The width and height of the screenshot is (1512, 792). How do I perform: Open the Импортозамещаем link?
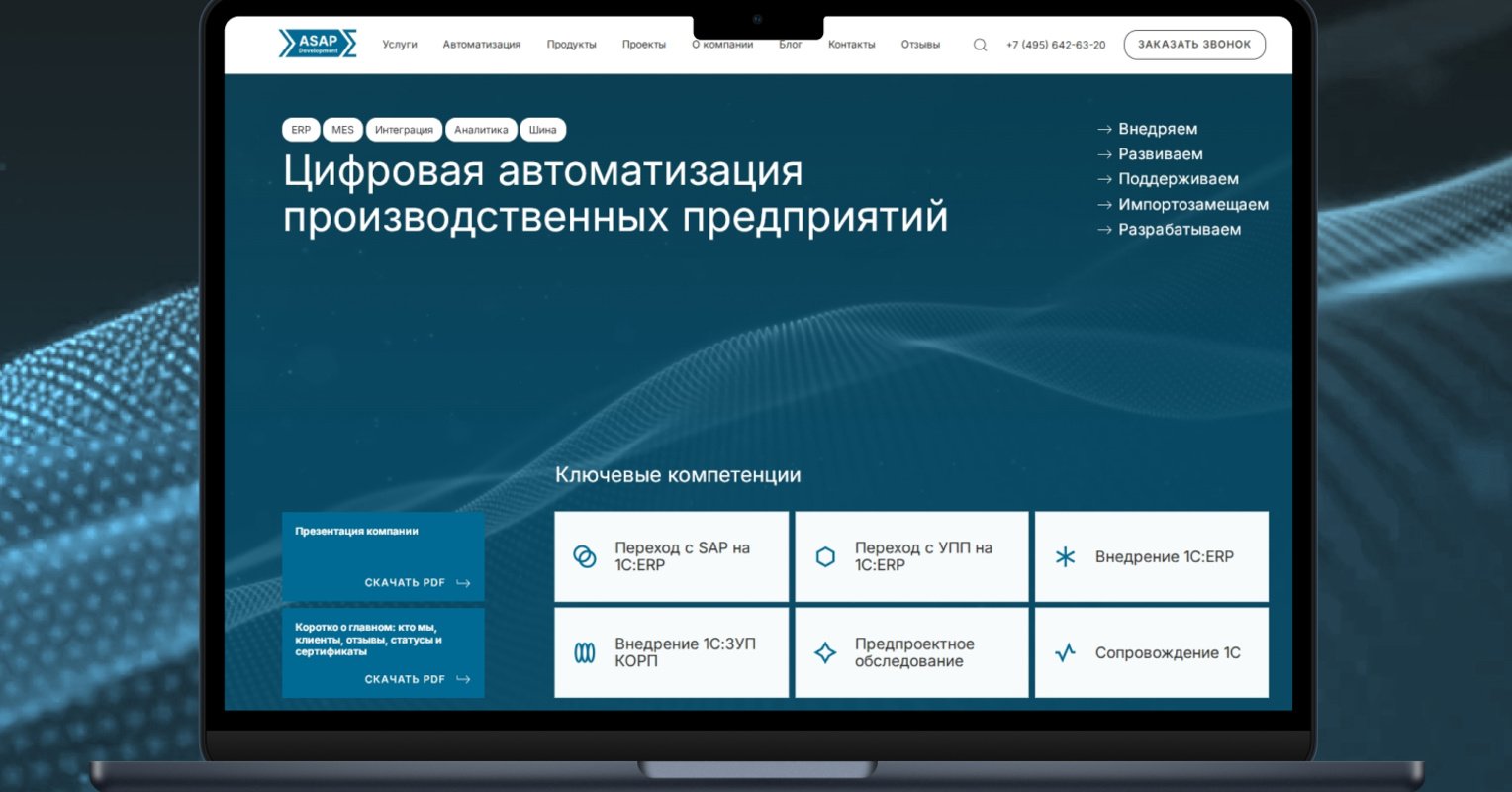click(x=1193, y=205)
